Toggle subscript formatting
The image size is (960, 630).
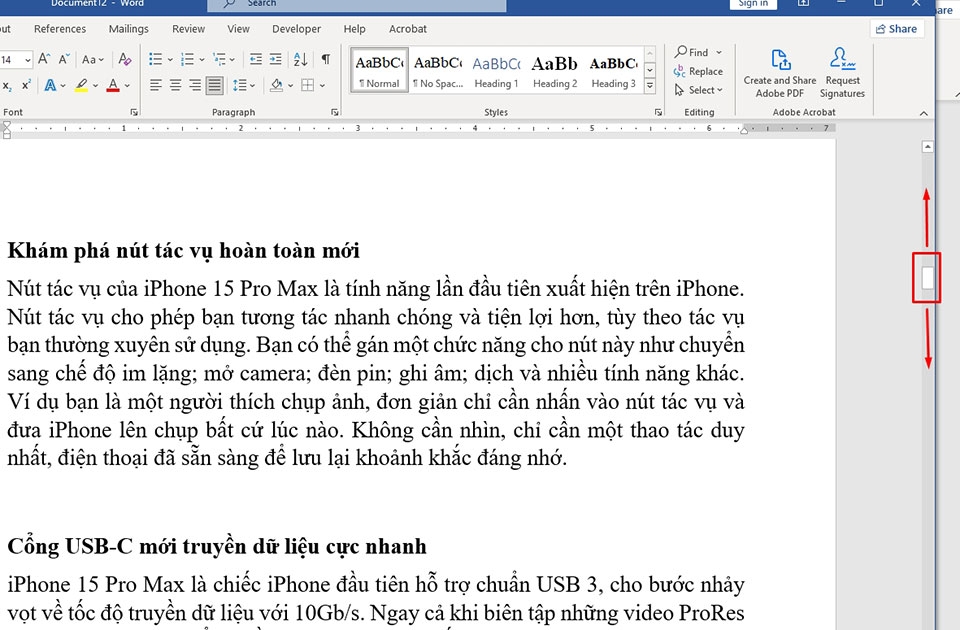(x=7, y=86)
